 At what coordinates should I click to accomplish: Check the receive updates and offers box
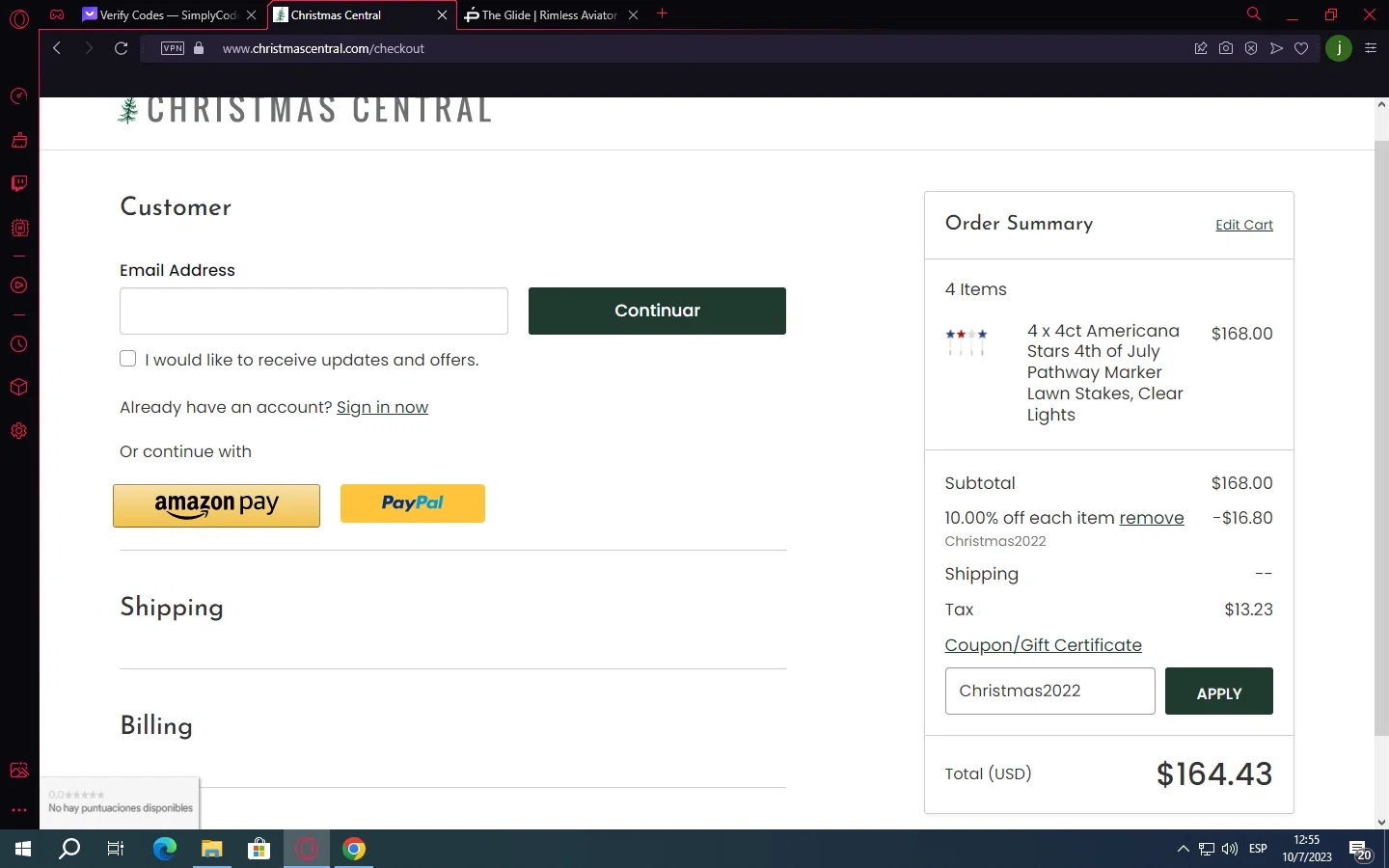point(127,359)
